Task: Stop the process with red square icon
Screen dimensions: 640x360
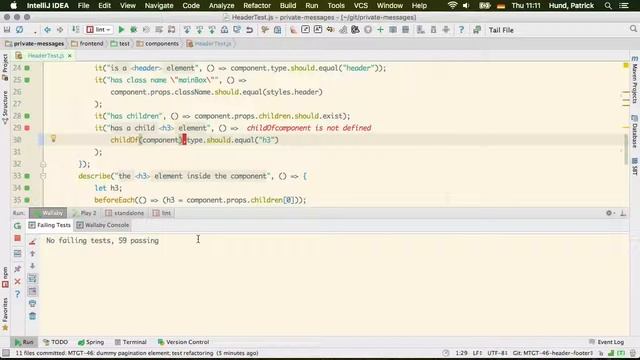Action: 18,238
